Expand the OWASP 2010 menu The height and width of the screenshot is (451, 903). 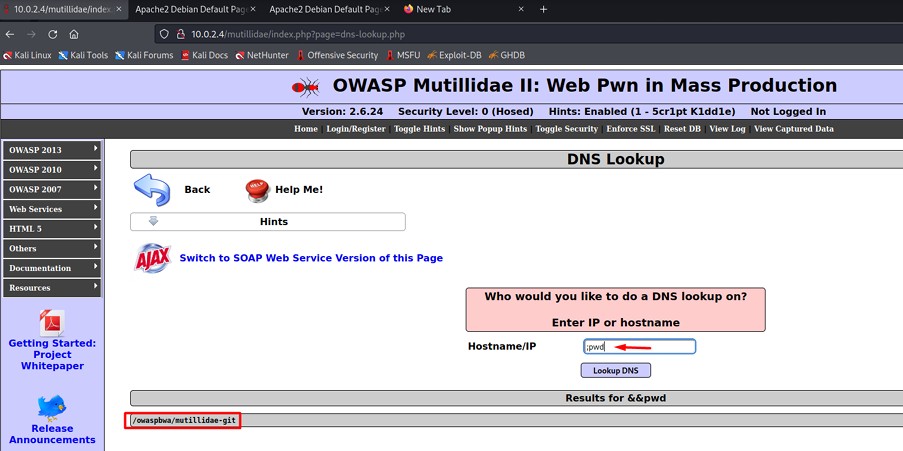[52, 169]
